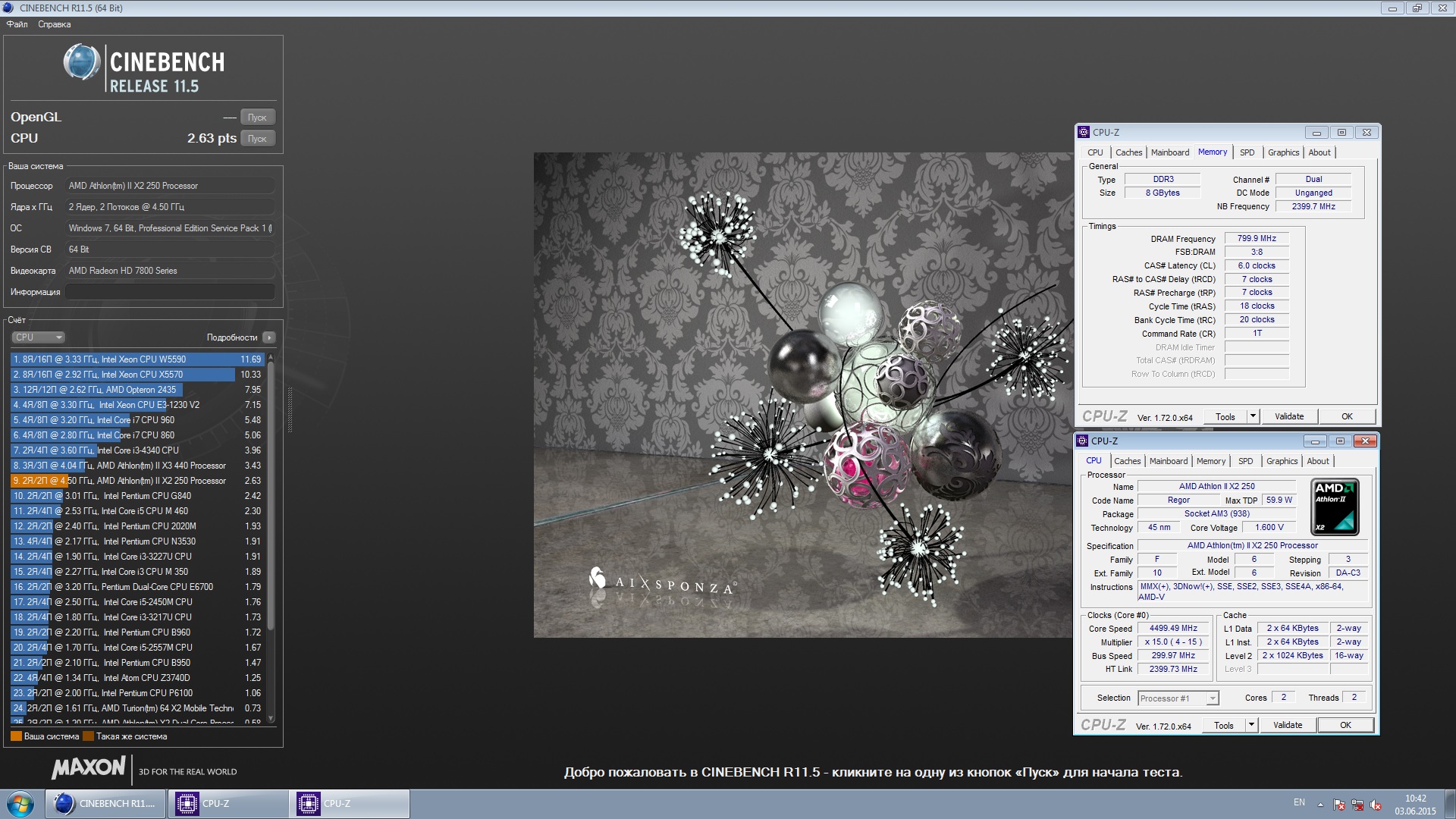1456x819 pixels.
Task: Select ranking row Intel Atom CPU Z3740D
Action: (136, 678)
